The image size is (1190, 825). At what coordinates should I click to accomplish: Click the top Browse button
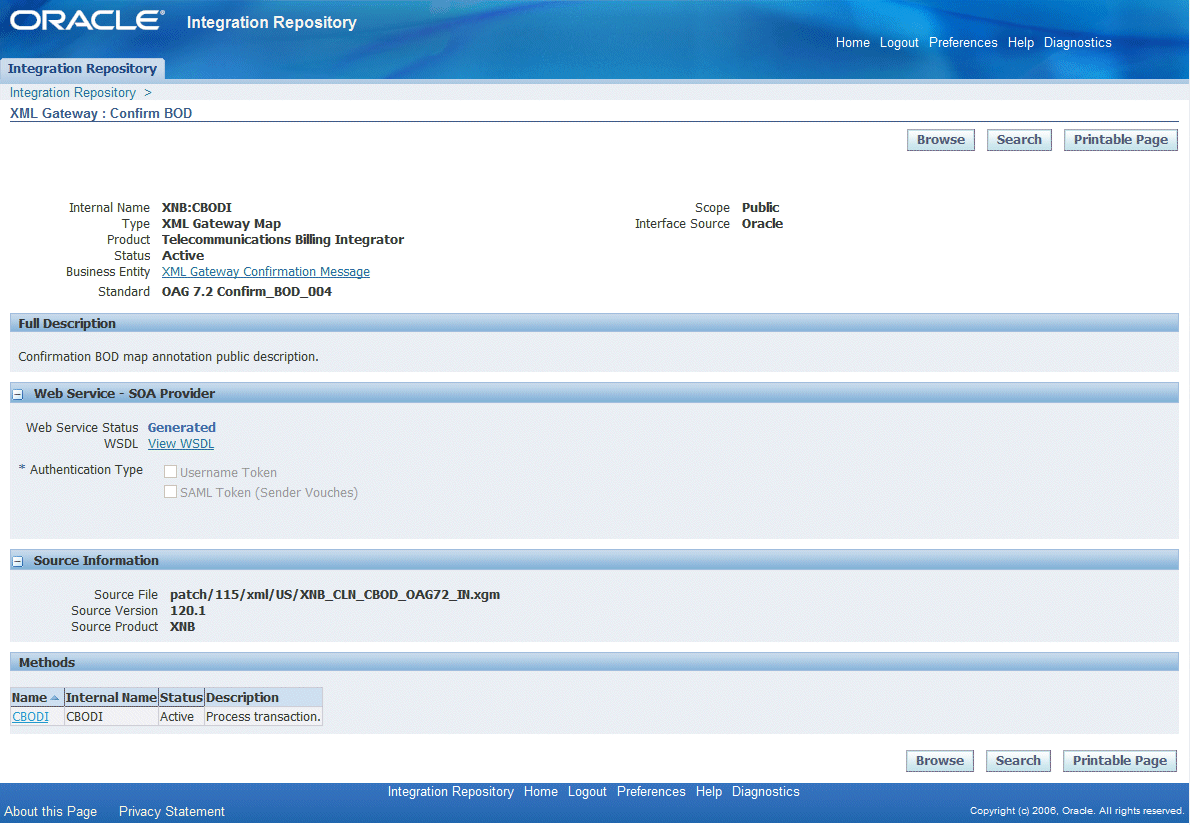coord(940,140)
